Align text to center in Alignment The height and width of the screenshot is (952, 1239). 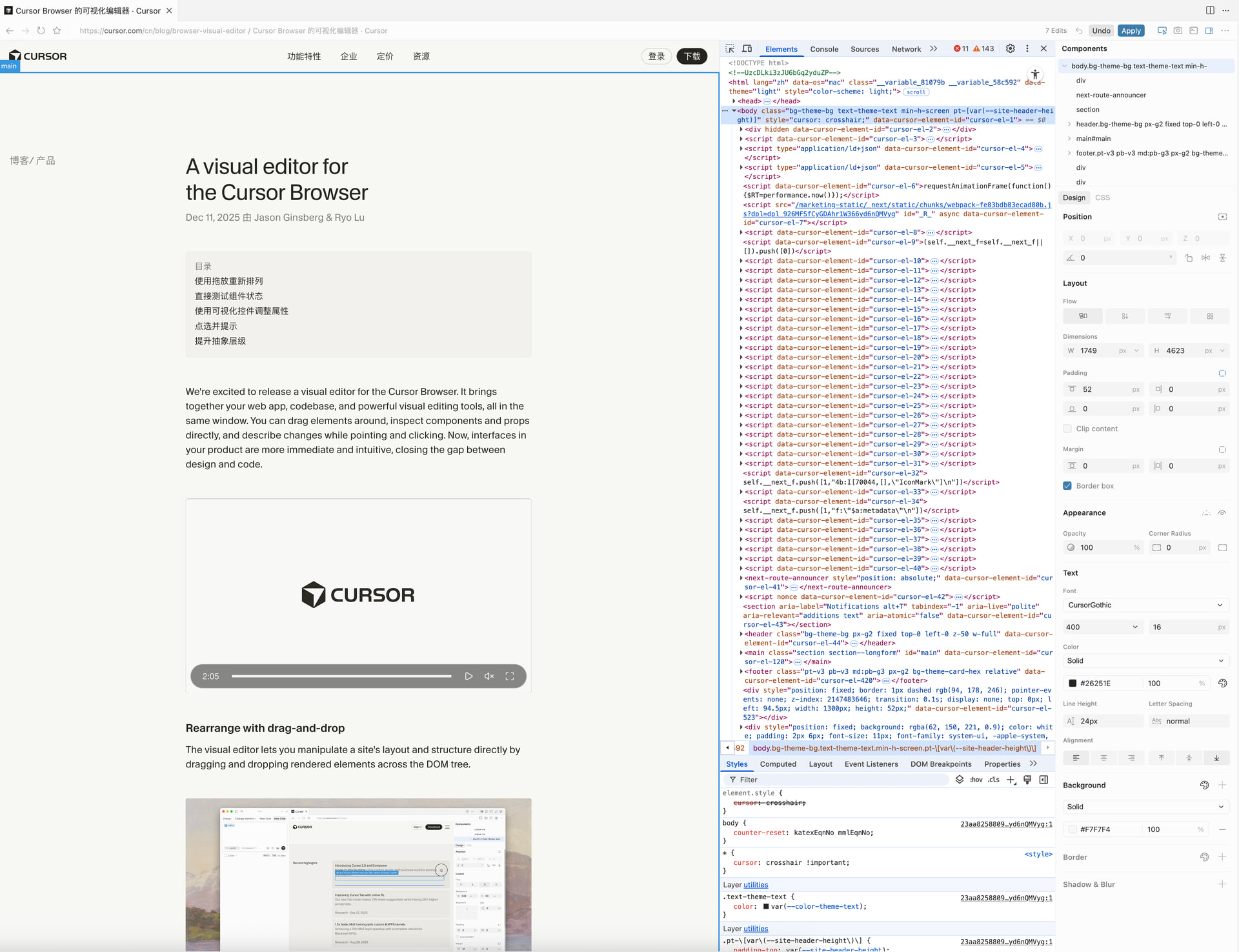click(1103, 758)
